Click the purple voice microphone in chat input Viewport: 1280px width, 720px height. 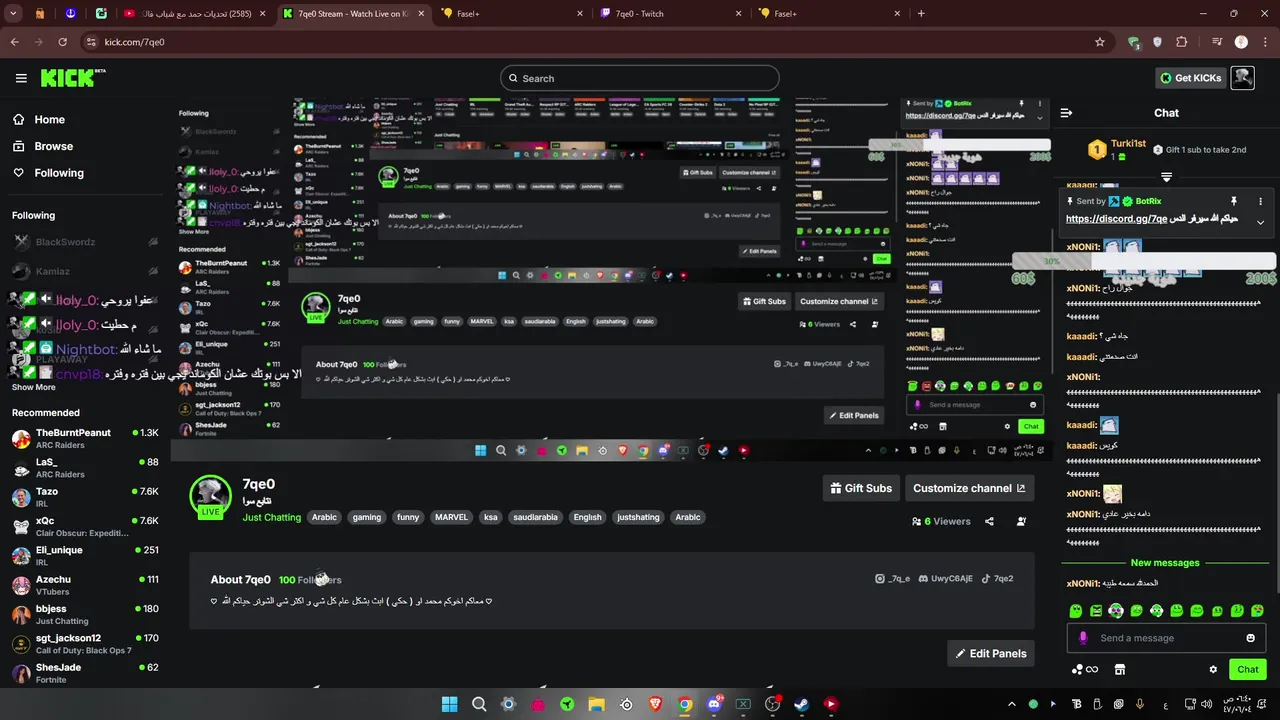(x=1083, y=638)
